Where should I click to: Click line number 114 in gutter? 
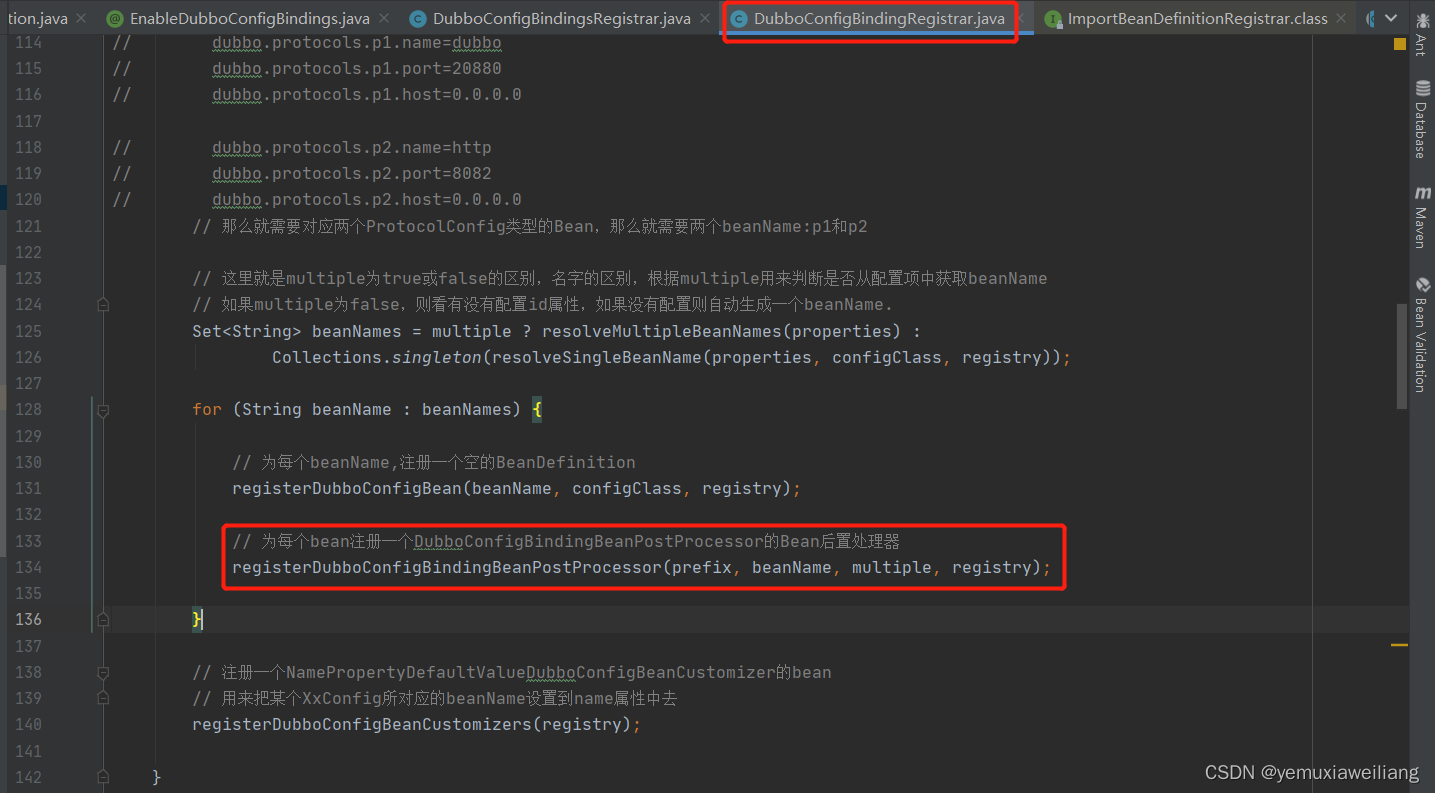(28, 42)
